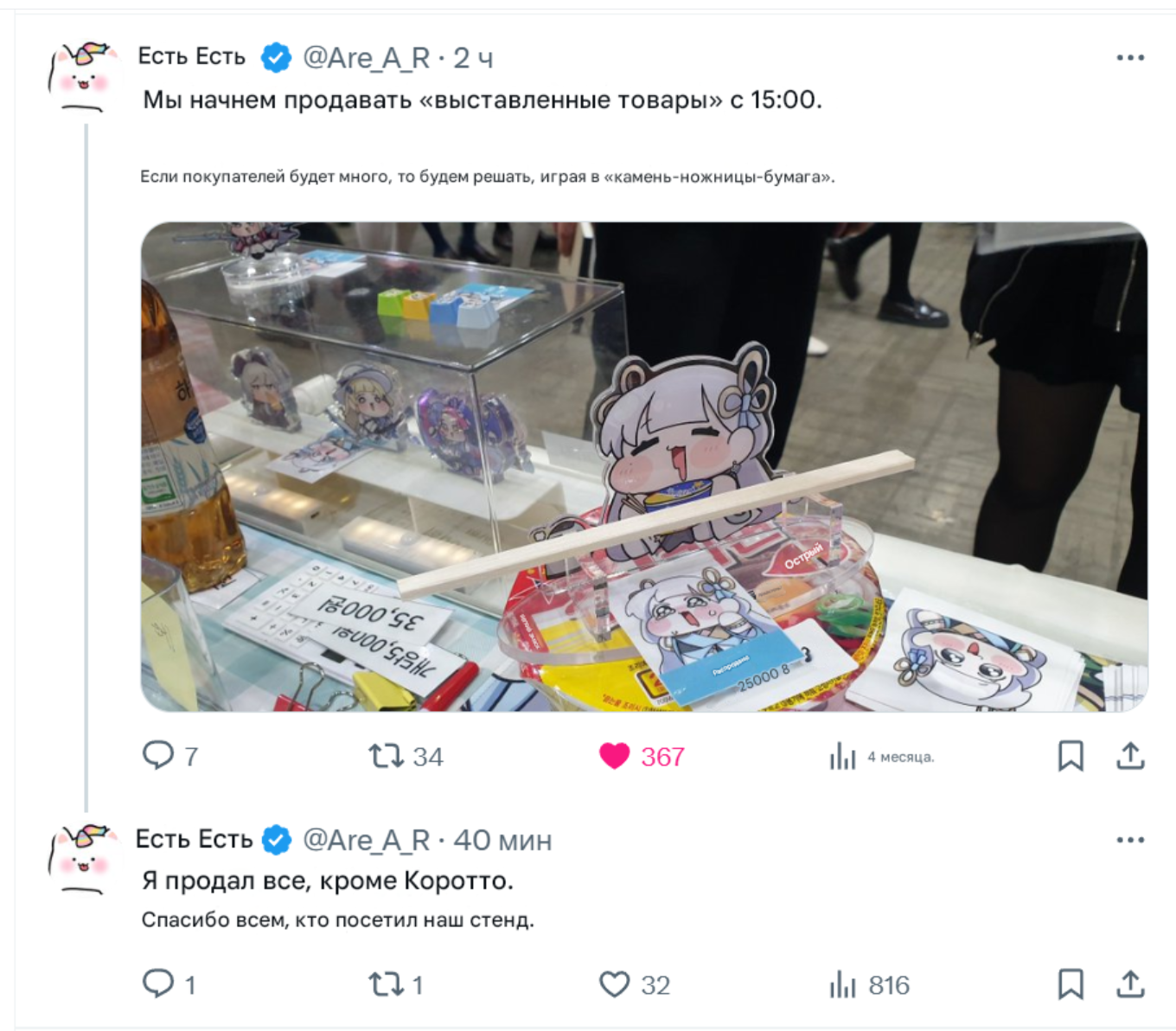Open profile avatar on the second post

coord(83,858)
